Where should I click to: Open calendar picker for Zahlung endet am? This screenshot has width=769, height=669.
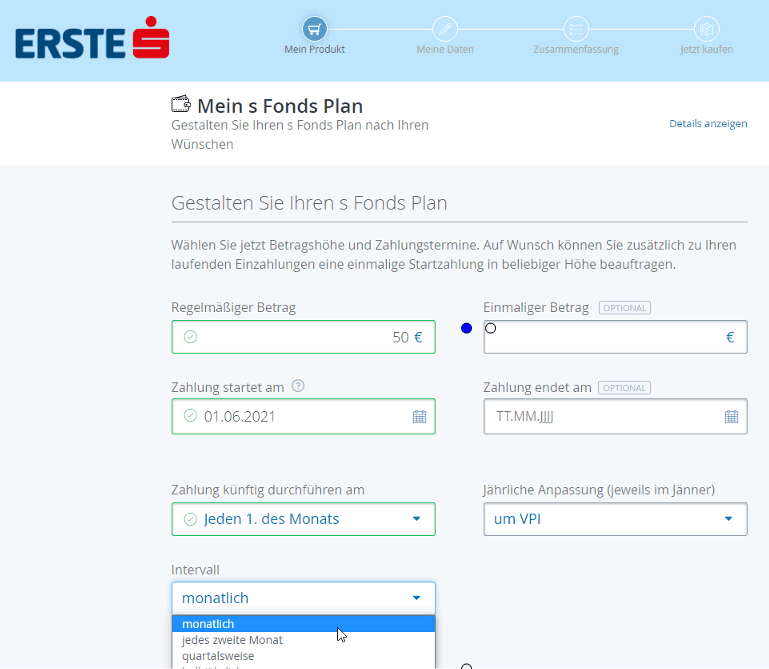(731, 416)
